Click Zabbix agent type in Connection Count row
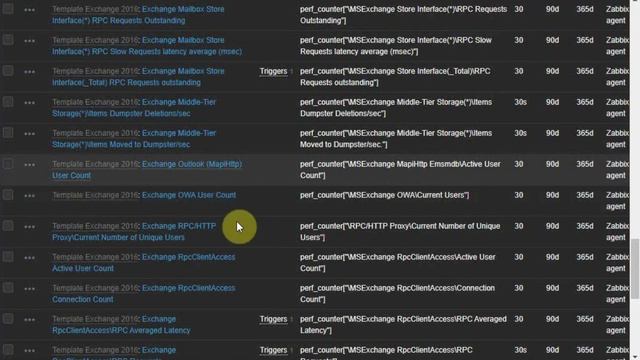Viewport: 640px width, 360px height. click(x=617, y=294)
